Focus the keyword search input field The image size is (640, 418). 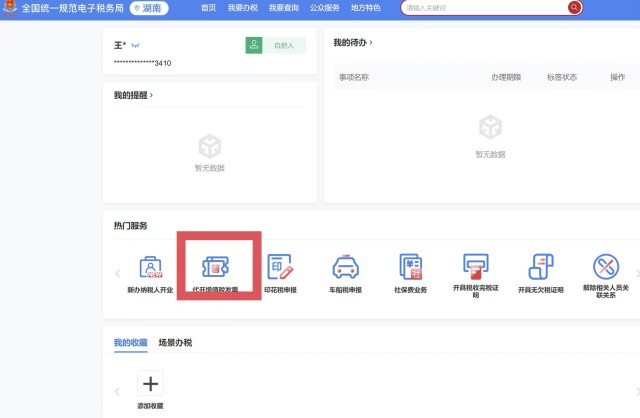click(483, 8)
